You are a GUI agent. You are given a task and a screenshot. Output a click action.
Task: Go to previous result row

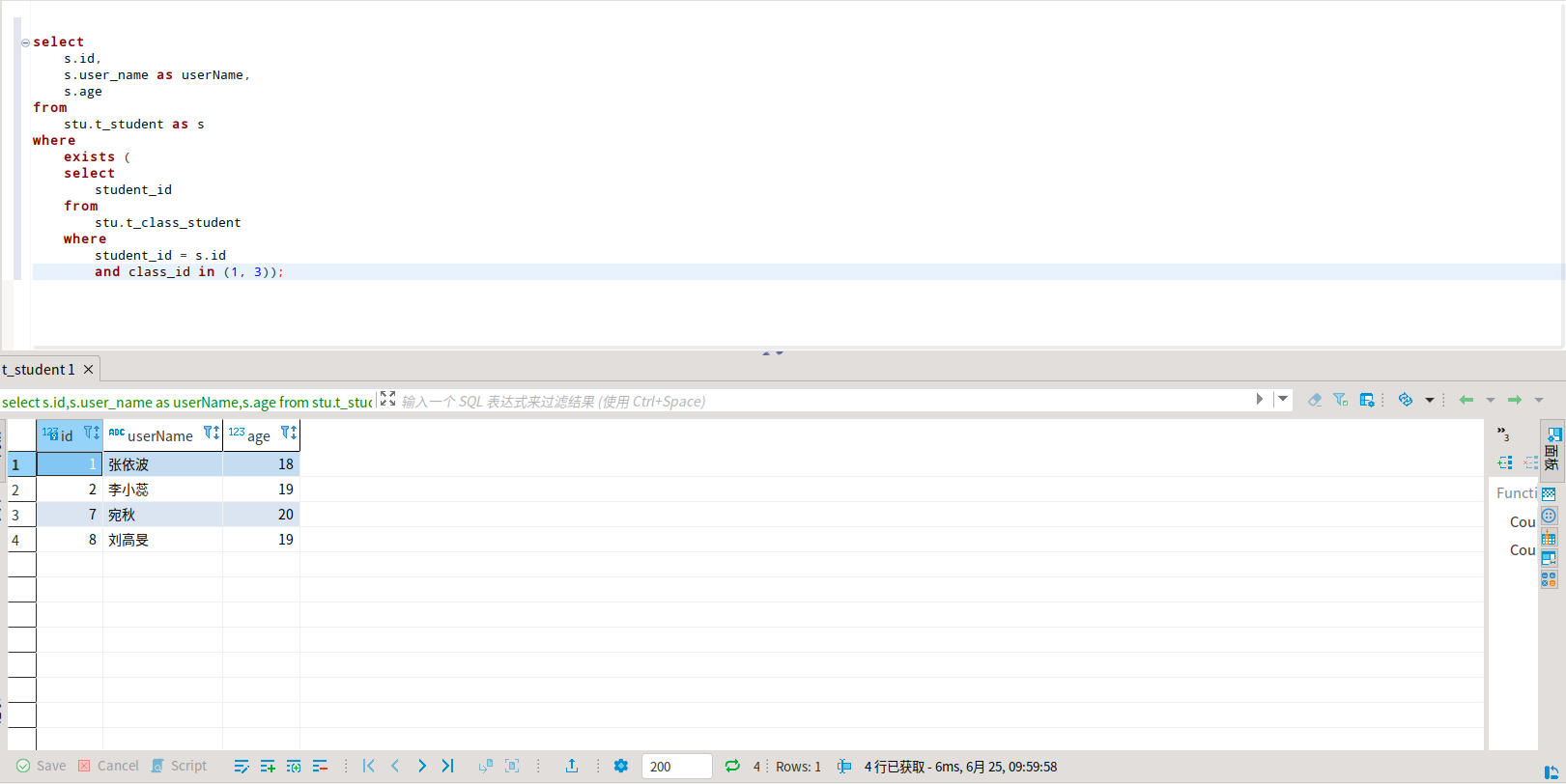395,766
